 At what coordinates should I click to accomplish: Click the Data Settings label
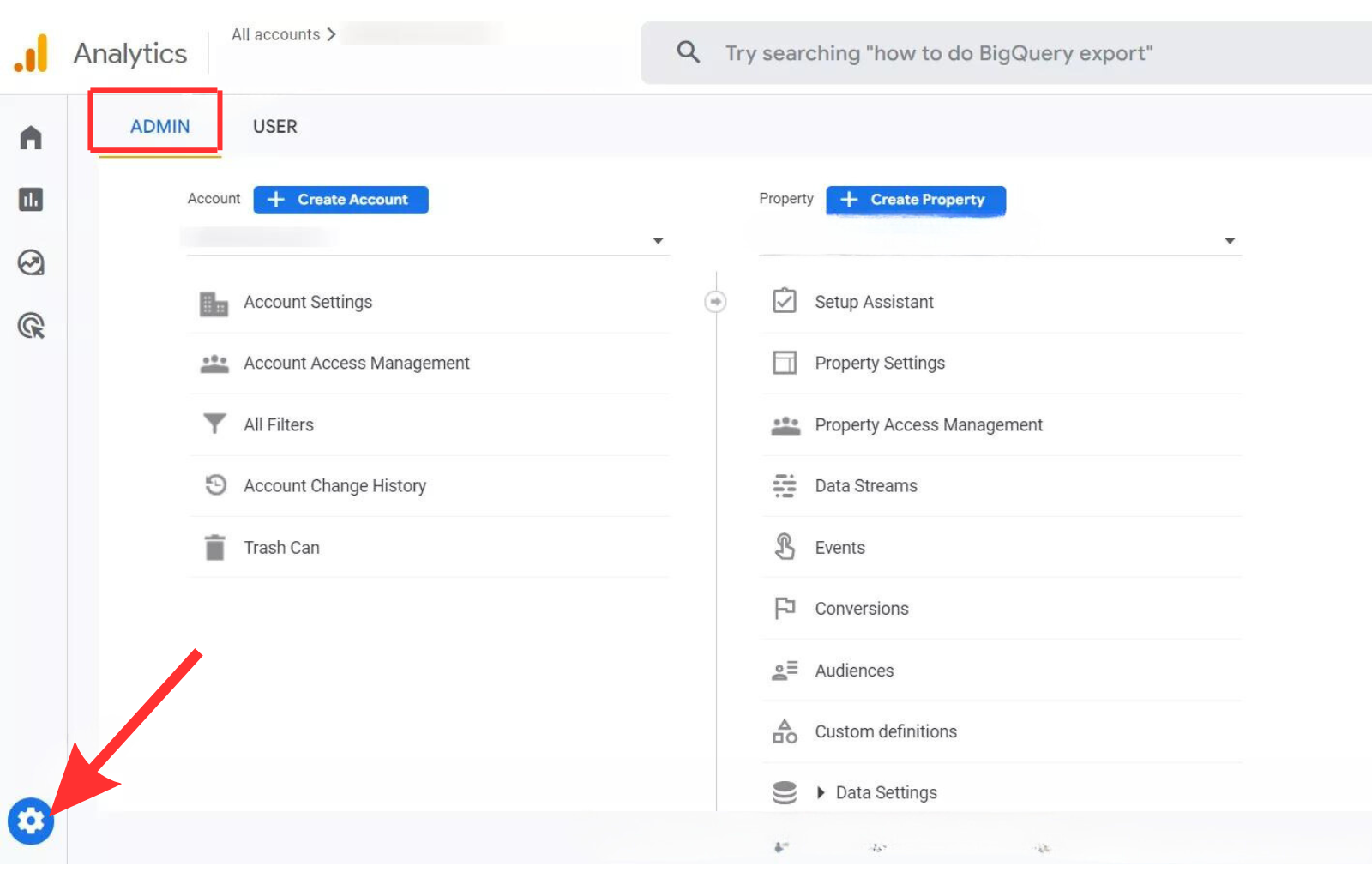tap(886, 793)
